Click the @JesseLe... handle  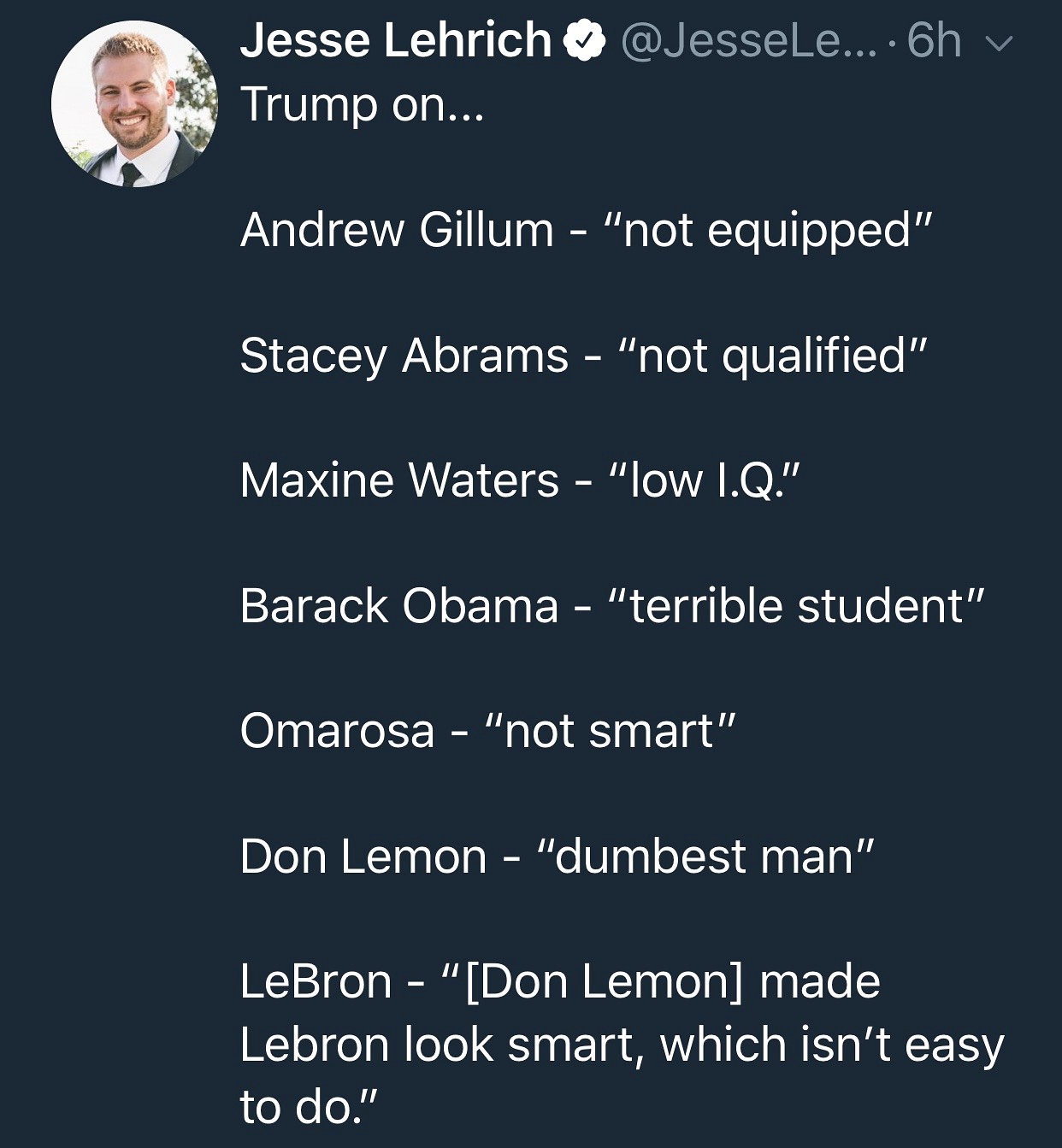click(748, 41)
